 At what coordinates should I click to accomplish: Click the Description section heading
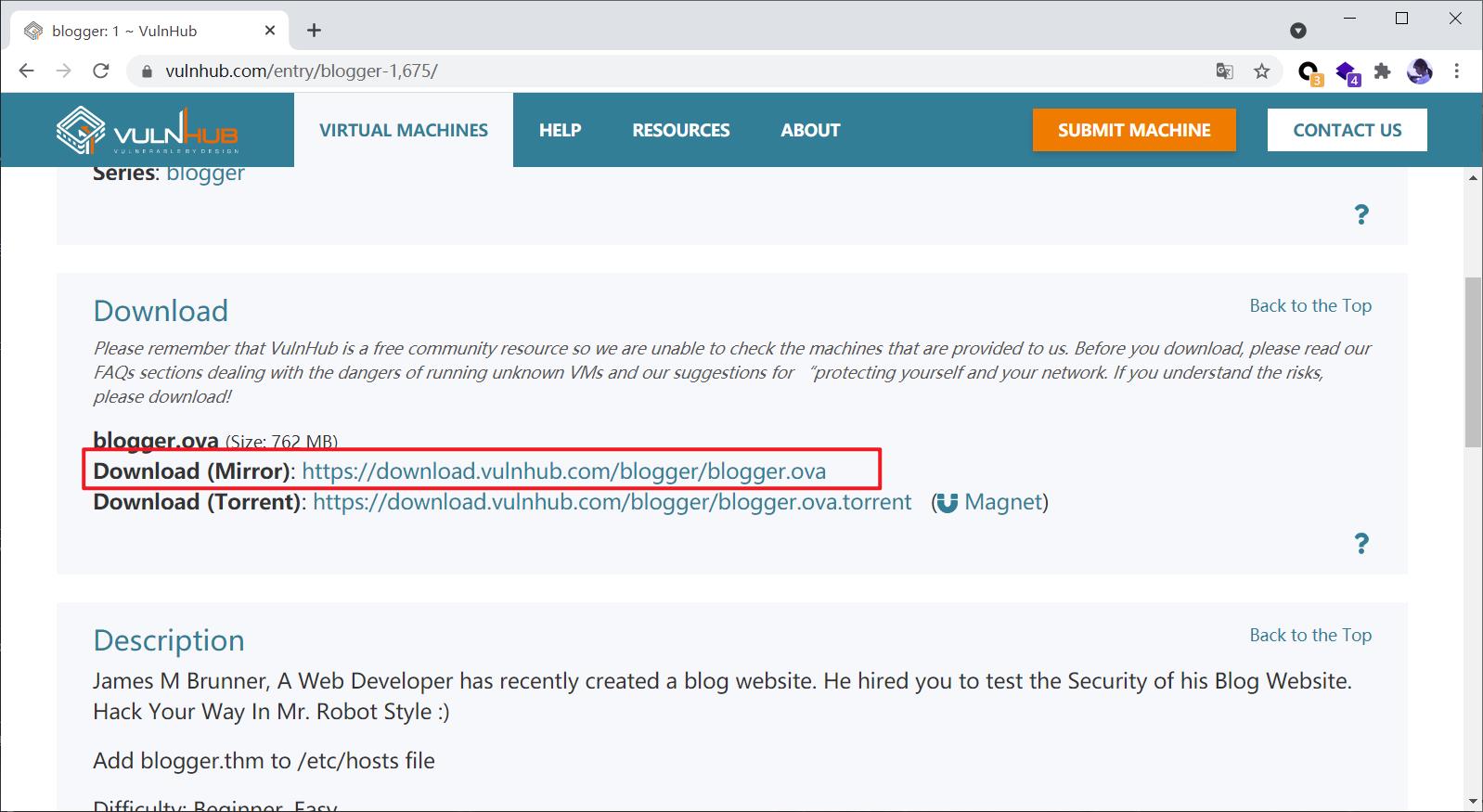[169, 640]
